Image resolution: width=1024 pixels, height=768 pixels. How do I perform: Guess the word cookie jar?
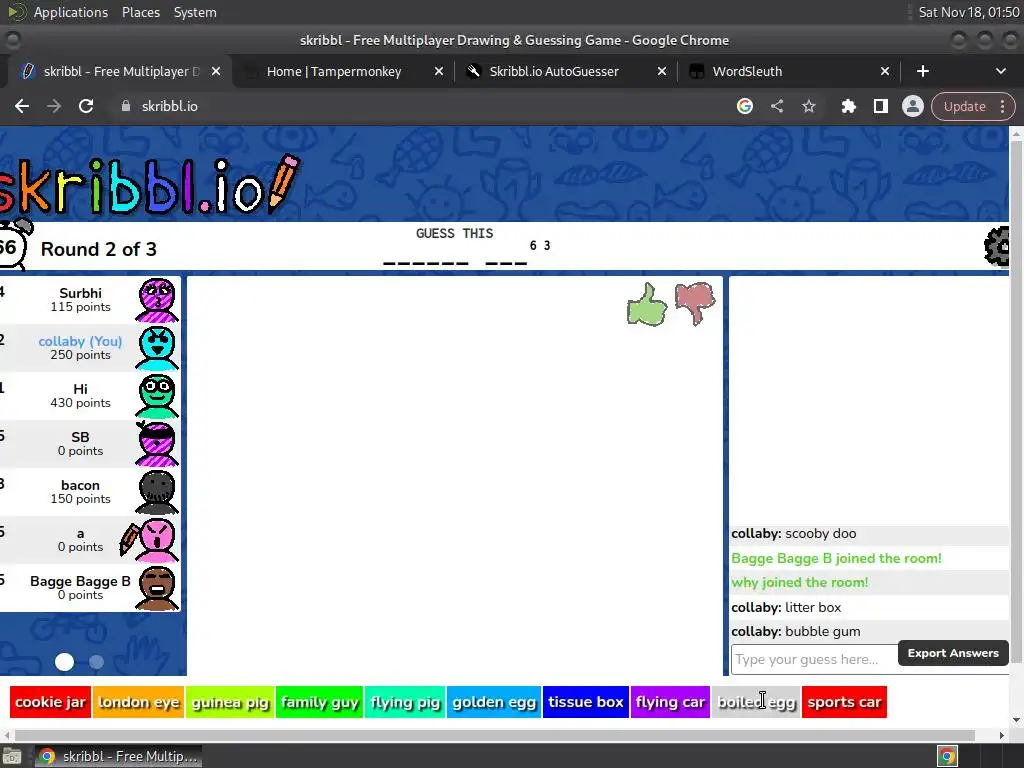(x=50, y=702)
